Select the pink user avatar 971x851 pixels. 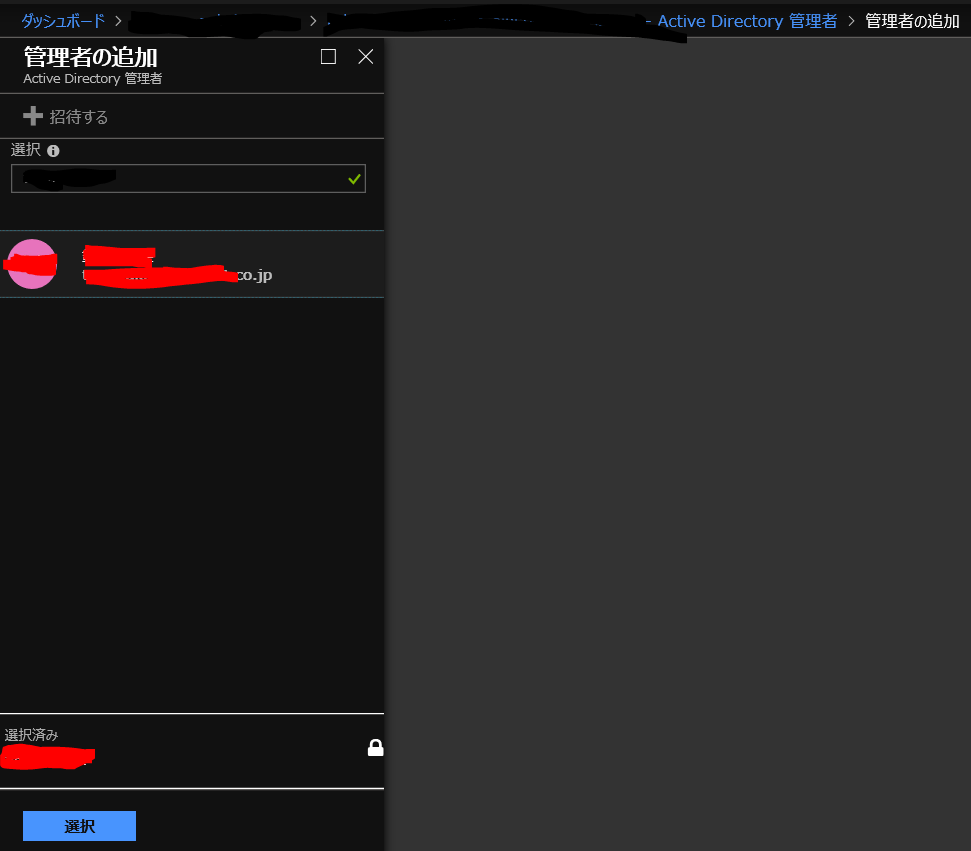click(32, 264)
